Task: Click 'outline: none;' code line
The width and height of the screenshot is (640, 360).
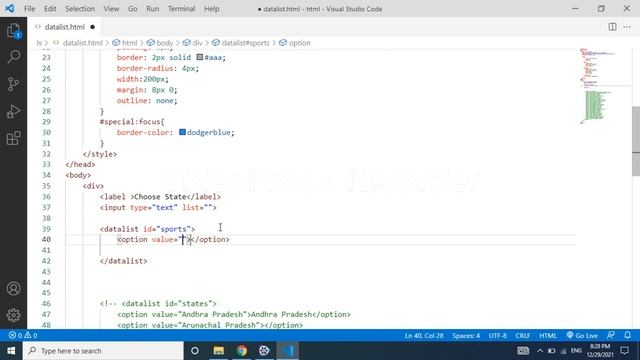Action: pos(147,100)
